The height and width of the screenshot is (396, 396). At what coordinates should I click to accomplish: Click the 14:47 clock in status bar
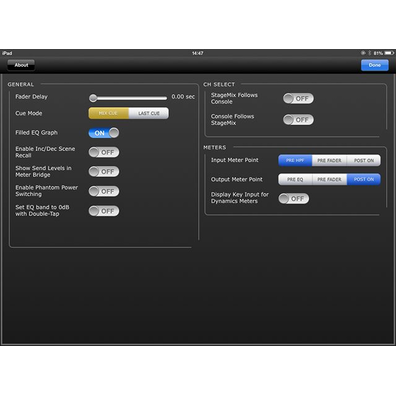[x=198, y=53]
